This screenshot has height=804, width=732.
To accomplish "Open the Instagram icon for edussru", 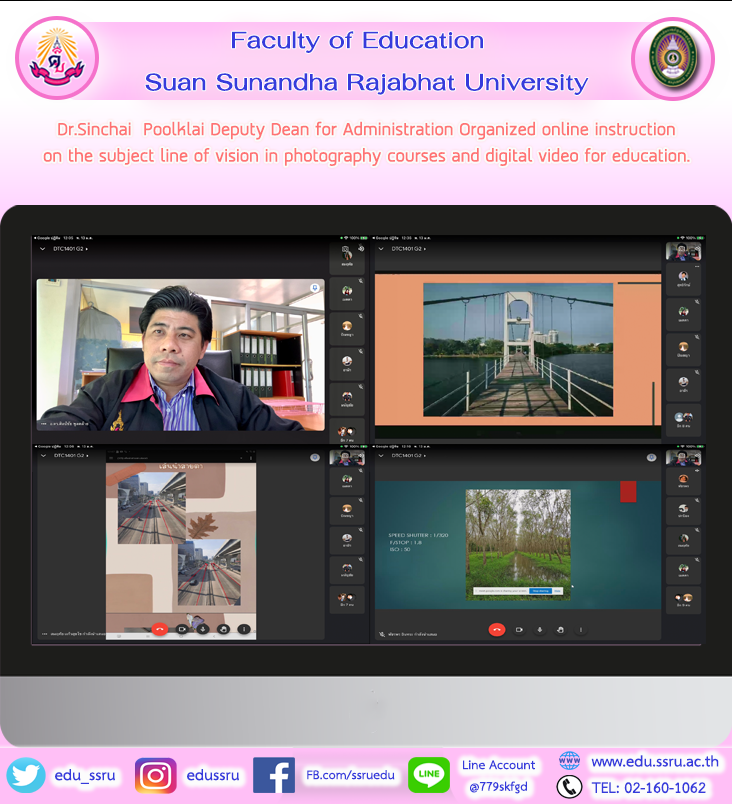I will tap(156, 775).
